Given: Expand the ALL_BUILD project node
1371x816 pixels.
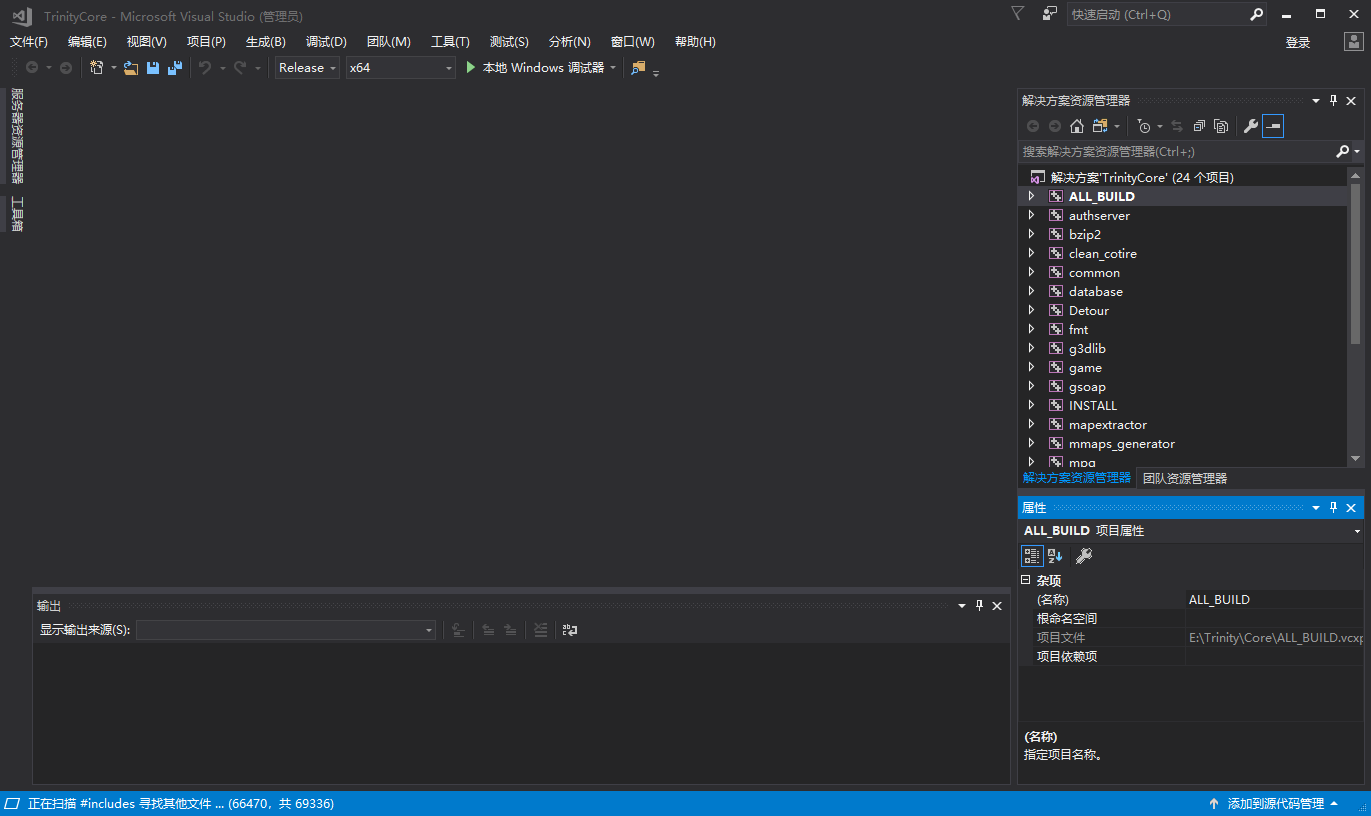Looking at the screenshot, I should pyautogui.click(x=1031, y=197).
